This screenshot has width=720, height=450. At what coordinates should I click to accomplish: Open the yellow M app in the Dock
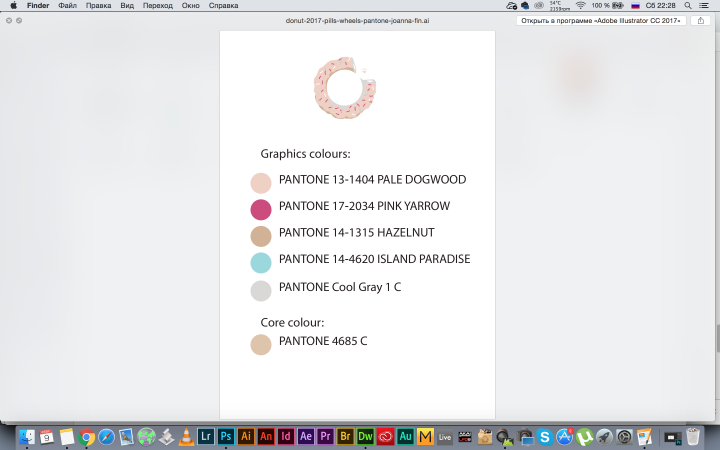[425, 436]
